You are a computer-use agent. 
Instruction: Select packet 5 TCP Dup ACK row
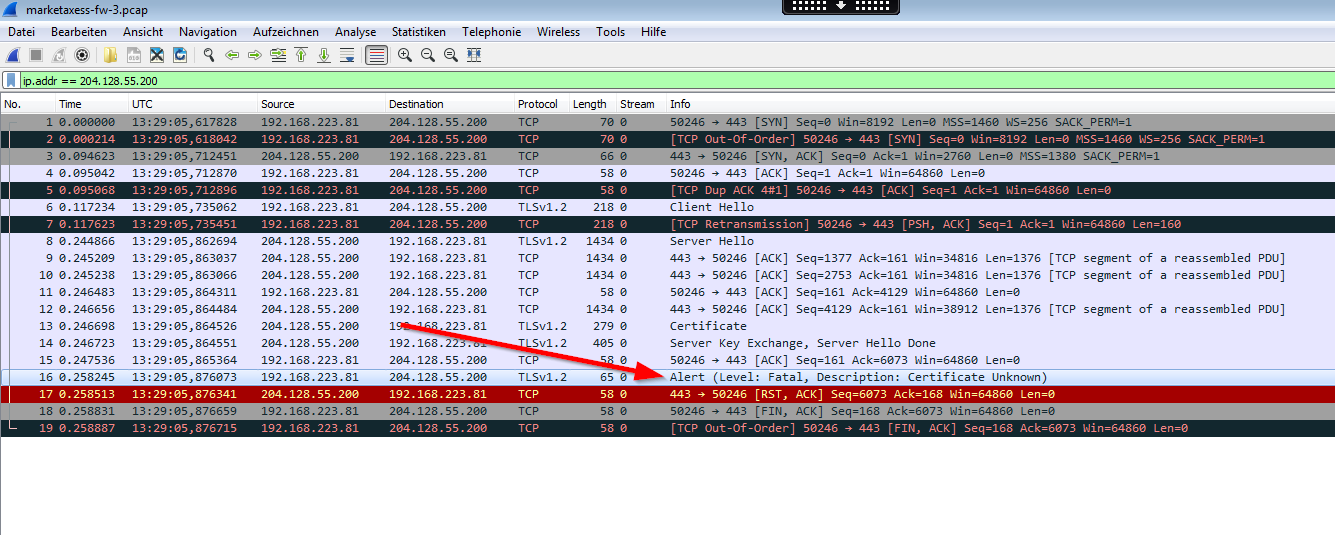click(667, 190)
